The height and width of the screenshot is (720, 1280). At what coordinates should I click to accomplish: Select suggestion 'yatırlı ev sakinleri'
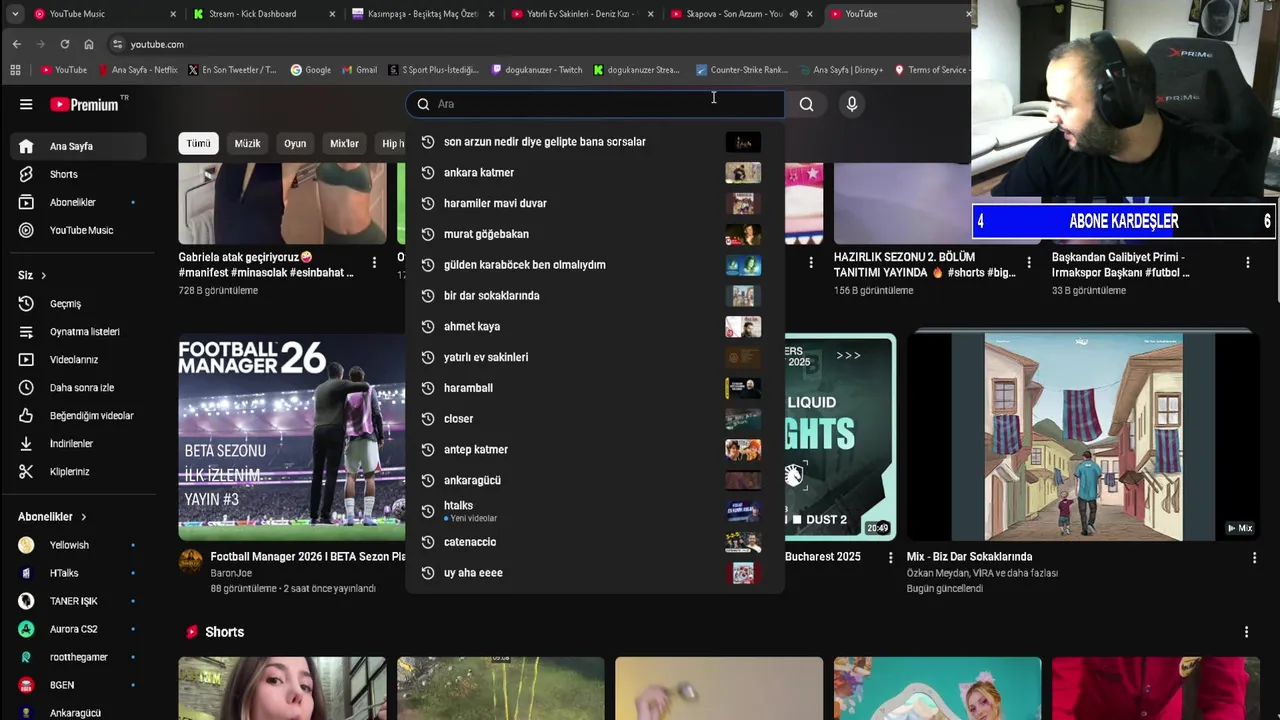595,357
